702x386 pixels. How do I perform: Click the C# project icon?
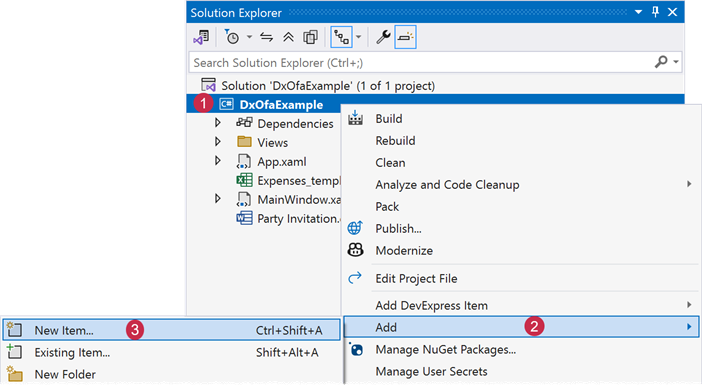[226, 104]
